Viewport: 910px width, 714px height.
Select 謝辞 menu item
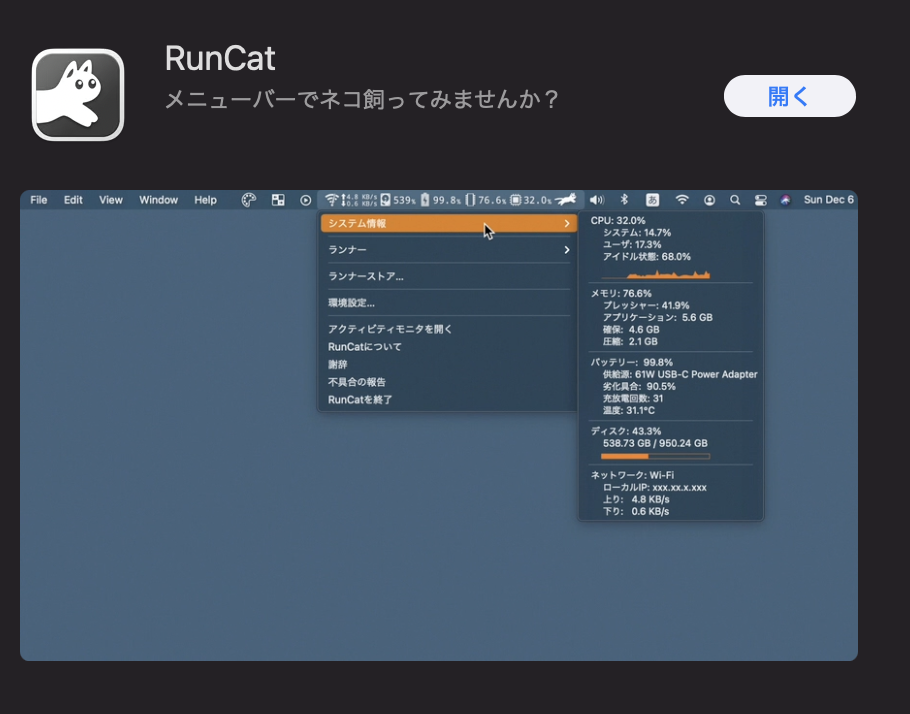tap(449, 365)
